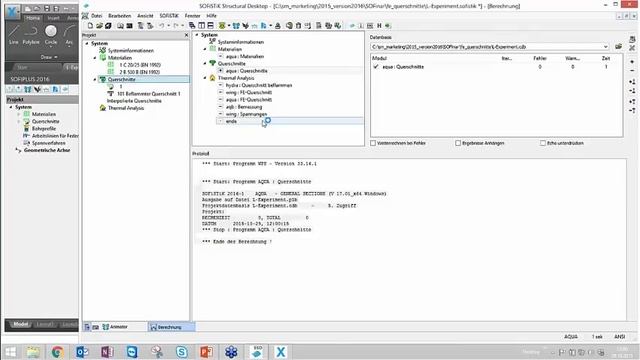Click the Line tool in SOFiPLUS window
The width and height of the screenshot is (640, 360).
[14, 35]
